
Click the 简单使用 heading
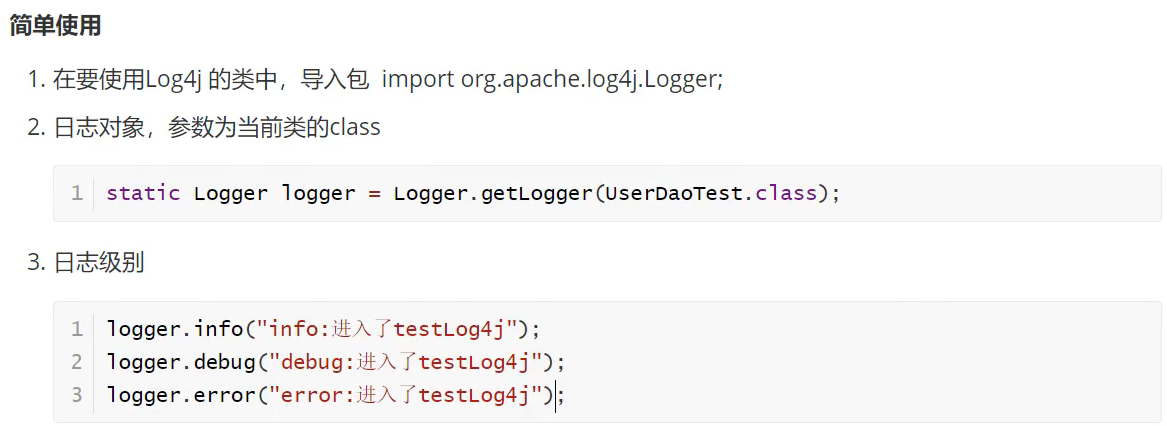click(x=55, y=26)
